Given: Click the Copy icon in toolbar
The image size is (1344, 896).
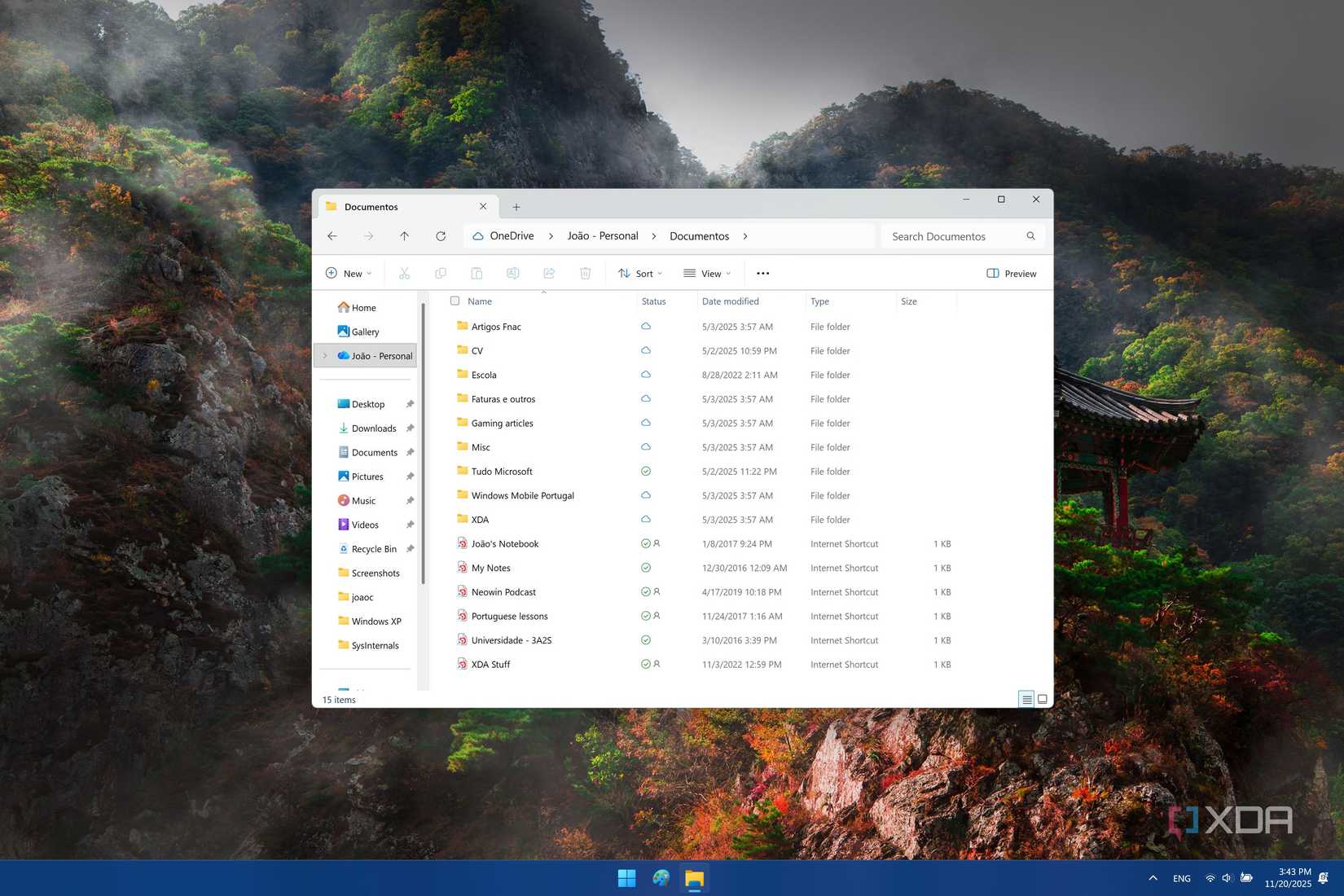Looking at the screenshot, I should [441, 274].
